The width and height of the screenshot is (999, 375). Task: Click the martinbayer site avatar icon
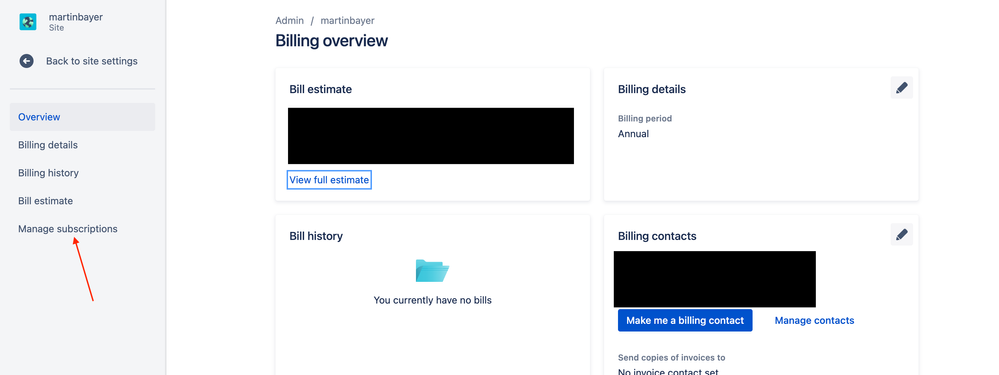pos(28,22)
